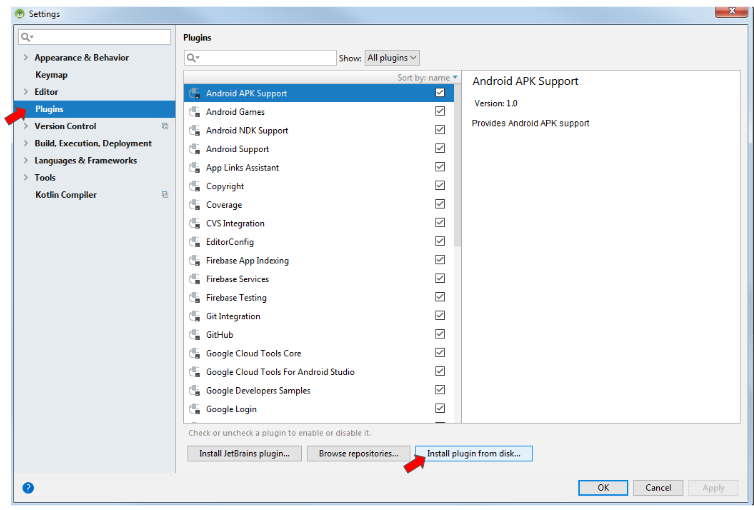The width and height of the screenshot is (754, 510).
Task: Focus the settings search field
Action: coord(94,37)
